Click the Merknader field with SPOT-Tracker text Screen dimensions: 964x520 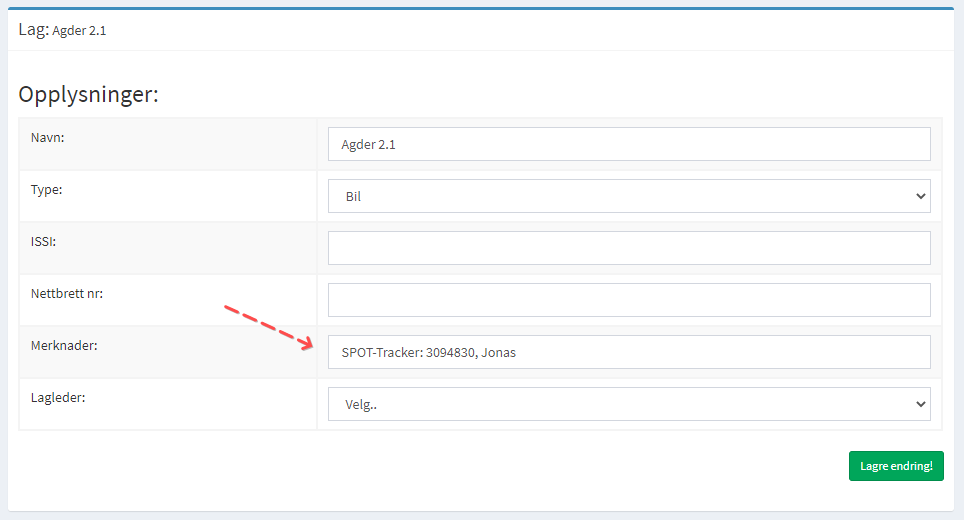click(628, 352)
